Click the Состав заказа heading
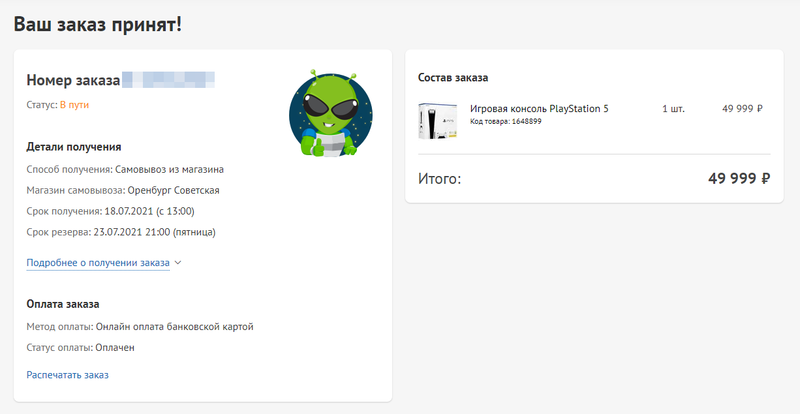Viewport: 800px width, 414px height. click(453, 78)
